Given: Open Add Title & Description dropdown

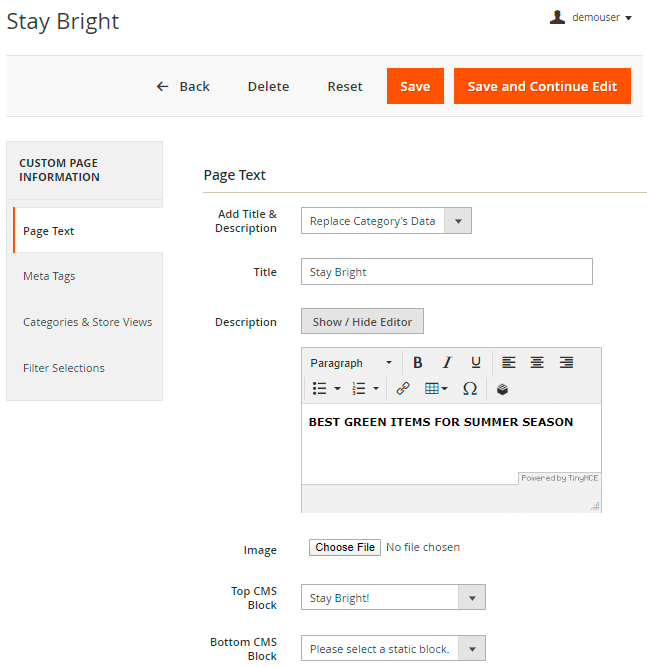Looking at the screenshot, I should pyautogui.click(x=385, y=221).
